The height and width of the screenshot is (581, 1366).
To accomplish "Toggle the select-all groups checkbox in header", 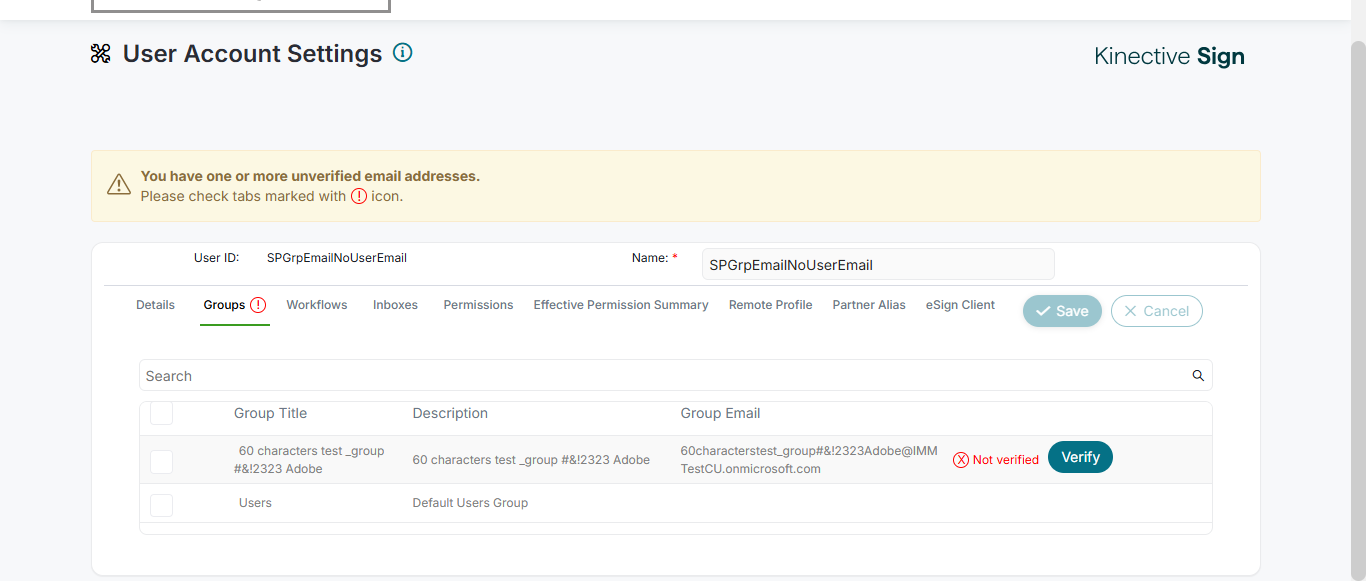I will [x=161, y=413].
